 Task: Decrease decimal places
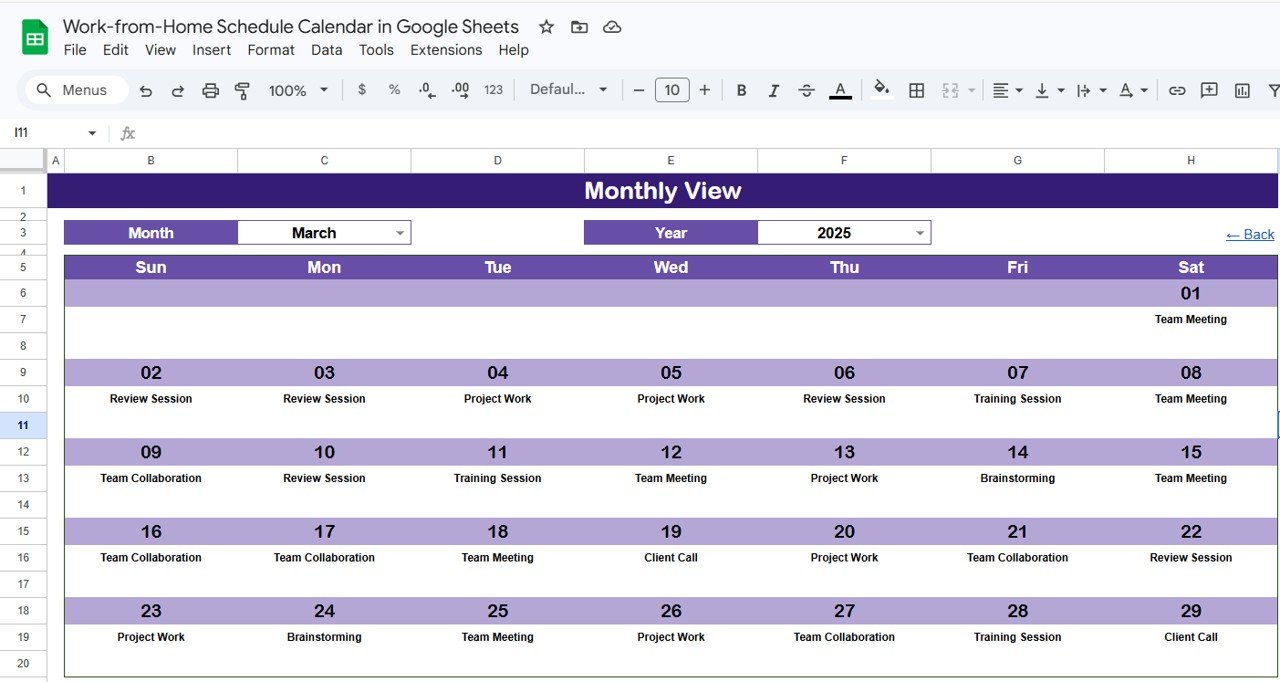tap(426, 90)
